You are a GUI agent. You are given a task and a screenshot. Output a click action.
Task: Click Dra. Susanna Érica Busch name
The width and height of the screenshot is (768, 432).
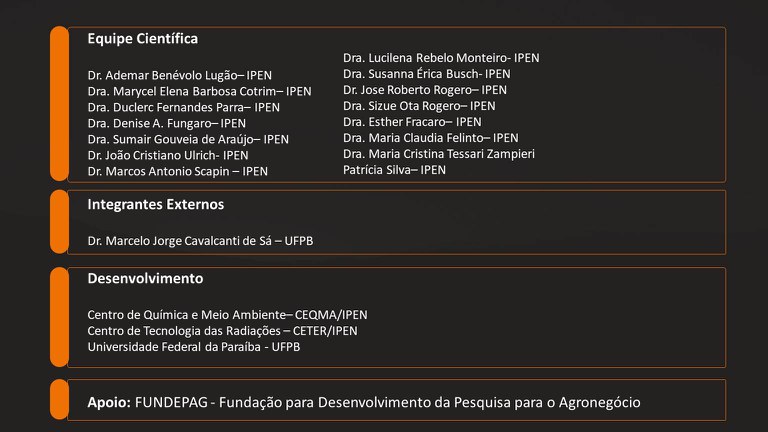point(426,74)
